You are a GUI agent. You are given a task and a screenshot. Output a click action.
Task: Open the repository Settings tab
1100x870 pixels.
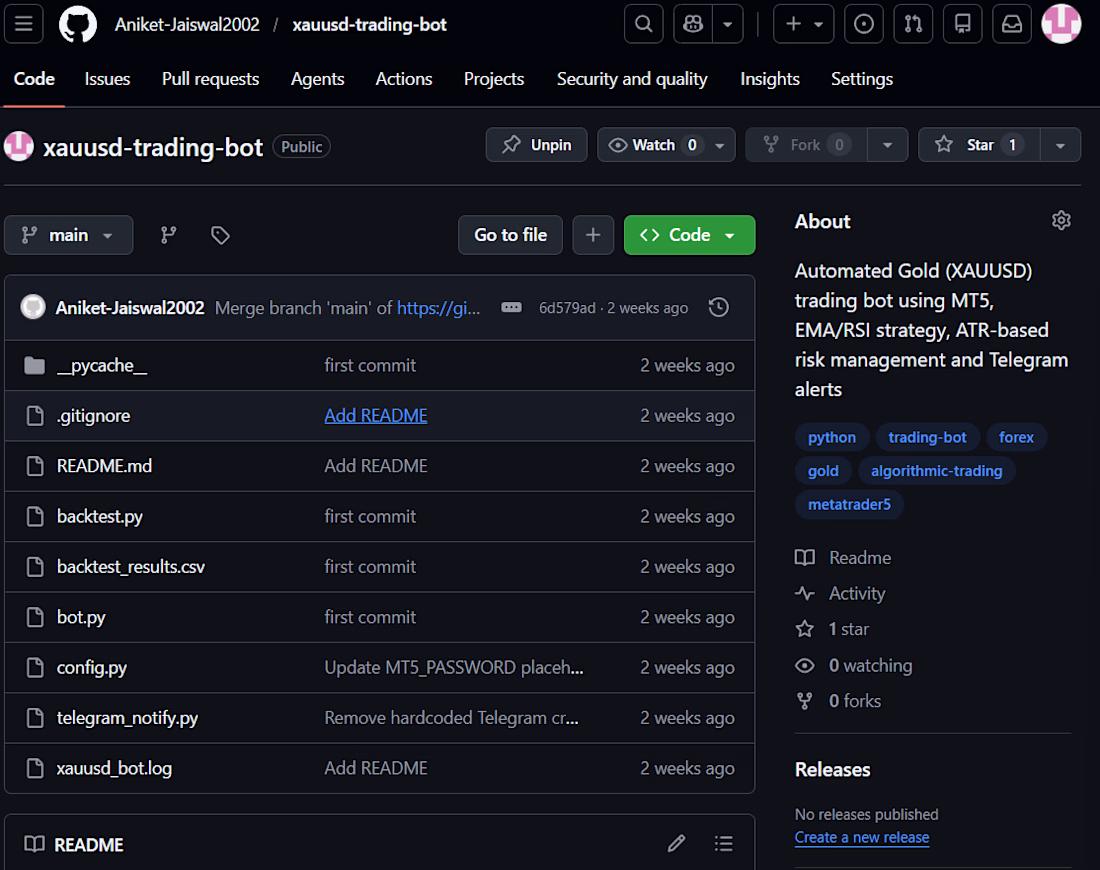(x=861, y=79)
